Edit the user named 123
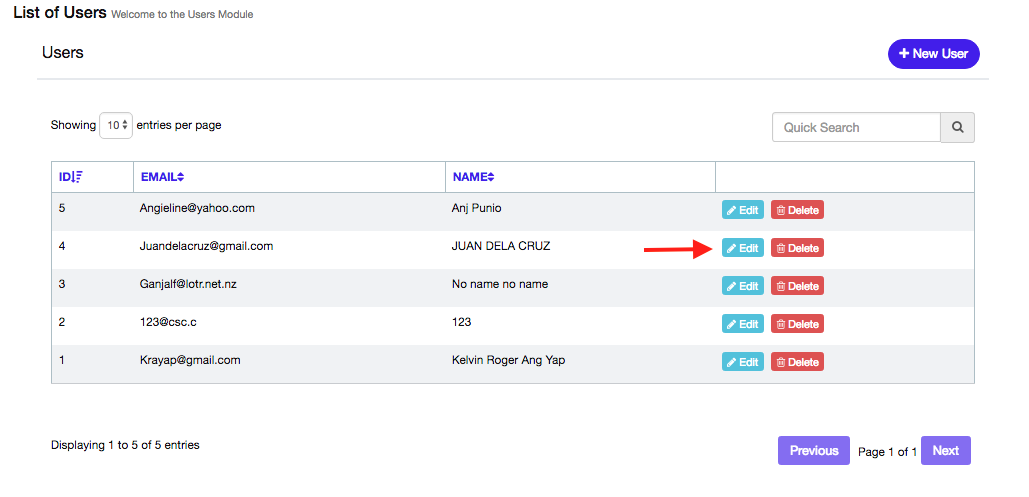The height and width of the screenshot is (497, 1029). coord(742,324)
